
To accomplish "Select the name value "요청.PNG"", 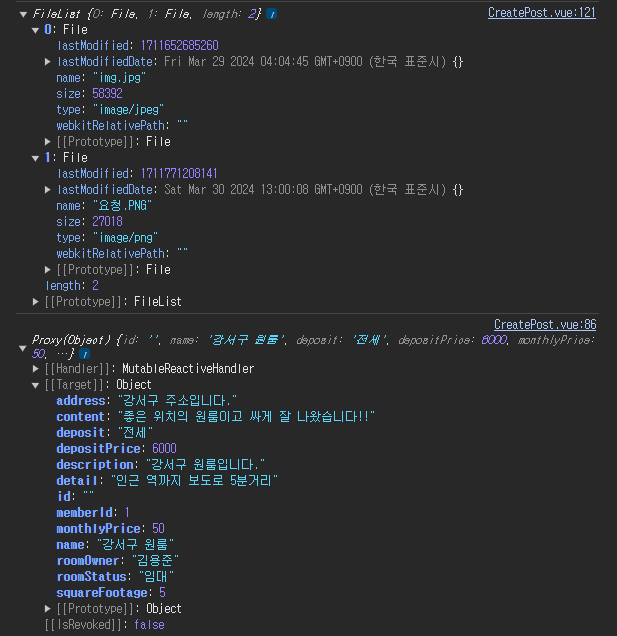I will click(123, 206).
